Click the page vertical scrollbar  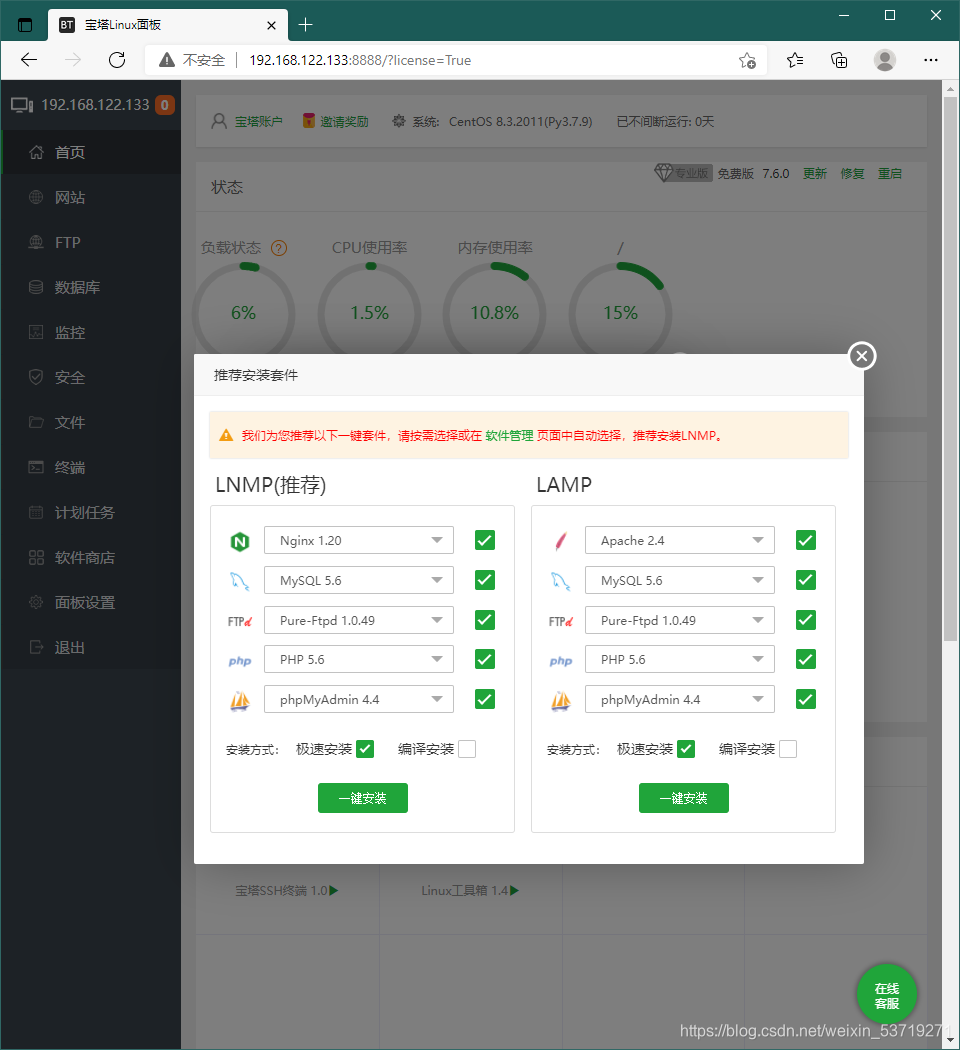point(951,369)
